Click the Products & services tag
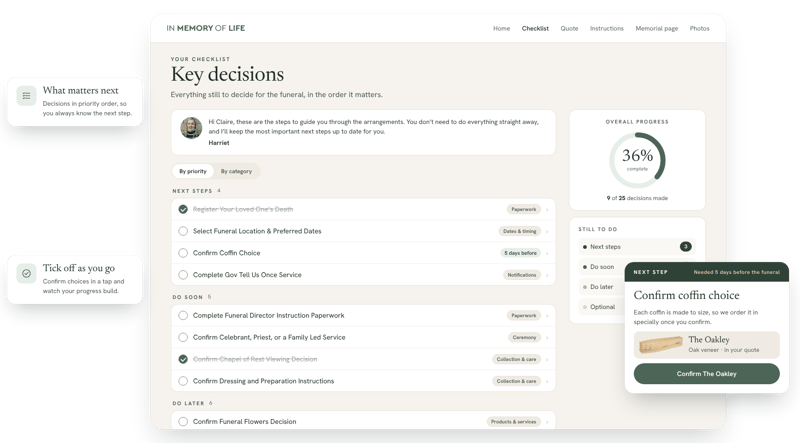Screen dimensions: 800x443 (x=513, y=422)
